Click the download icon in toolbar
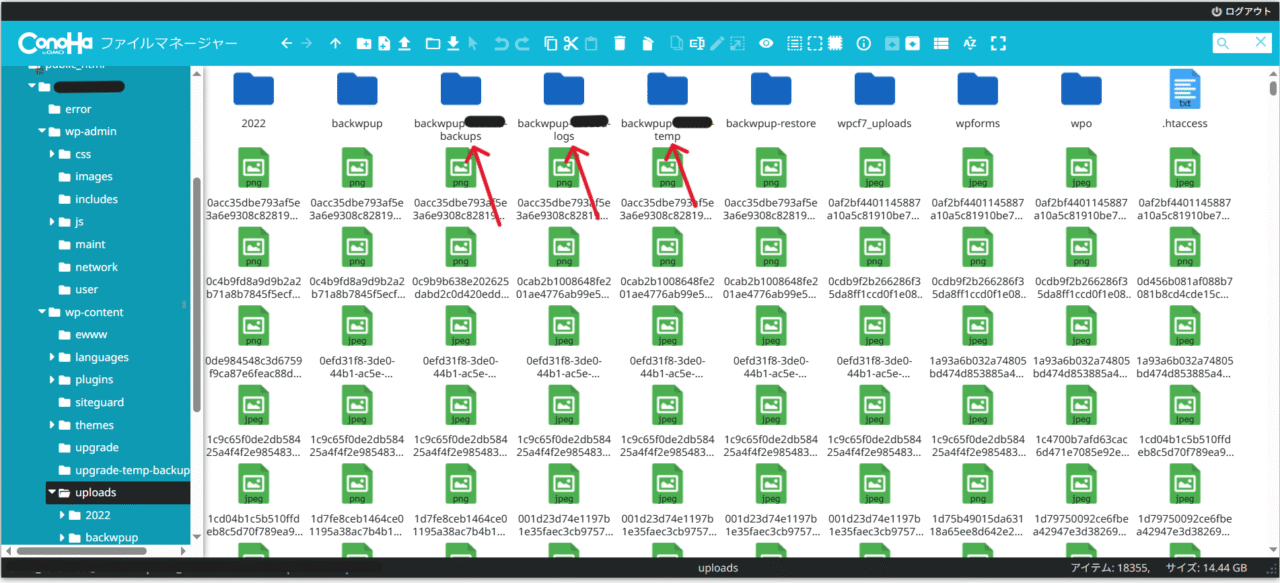This screenshot has width=1280, height=583. click(x=453, y=43)
